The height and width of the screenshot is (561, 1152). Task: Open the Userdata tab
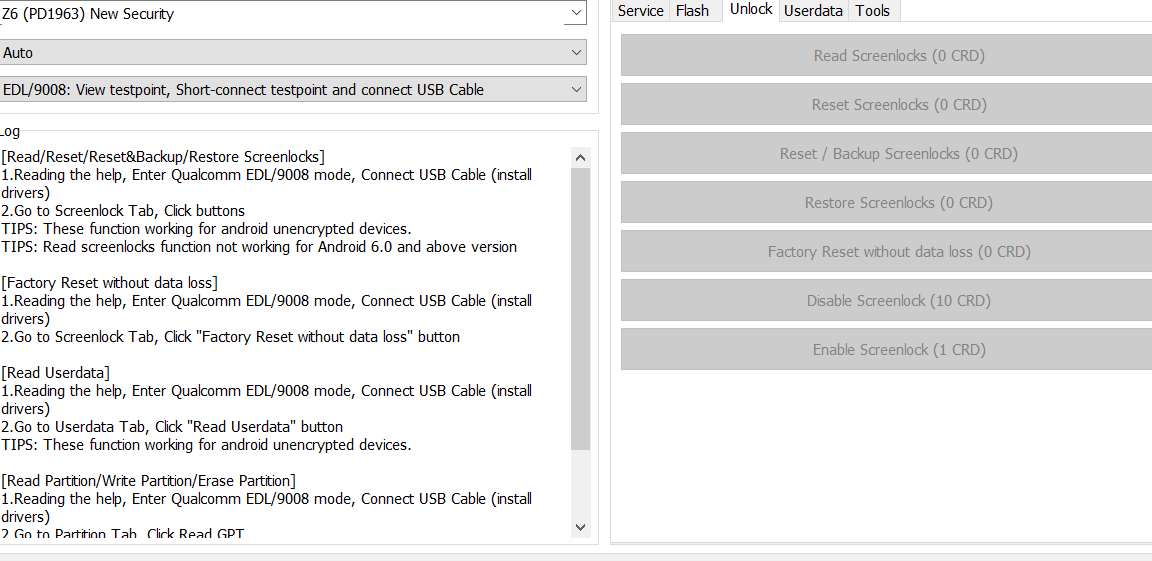[813, 11]
